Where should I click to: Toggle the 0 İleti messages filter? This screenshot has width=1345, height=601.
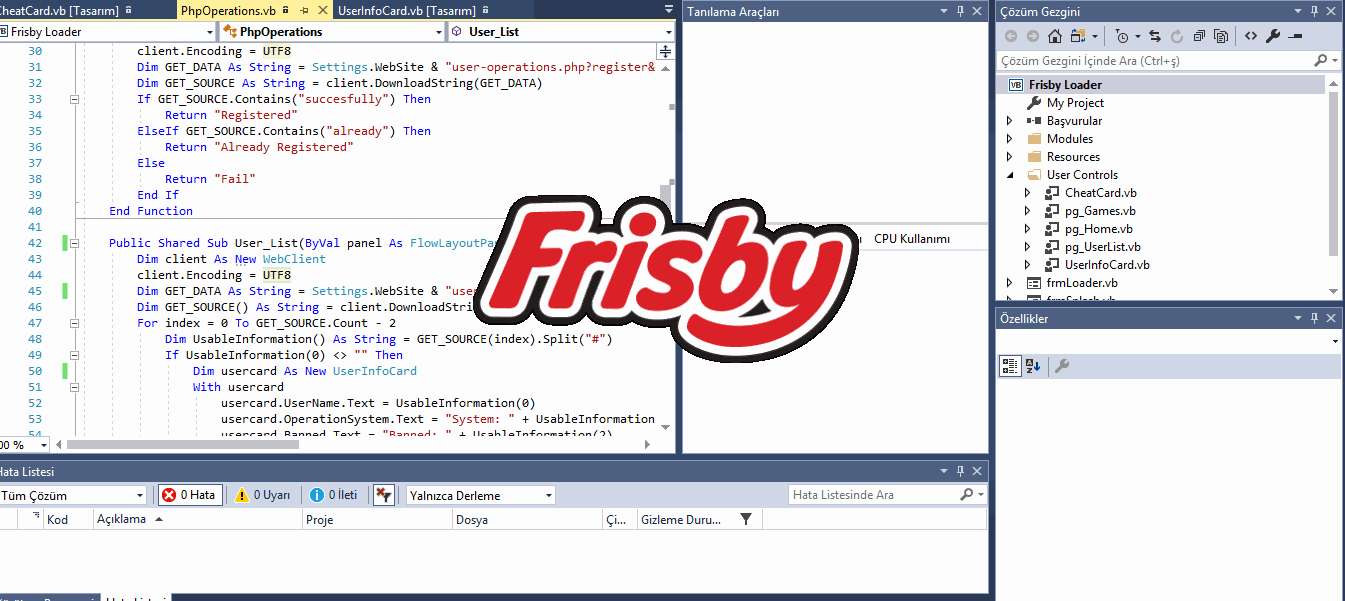click(334, 495)
